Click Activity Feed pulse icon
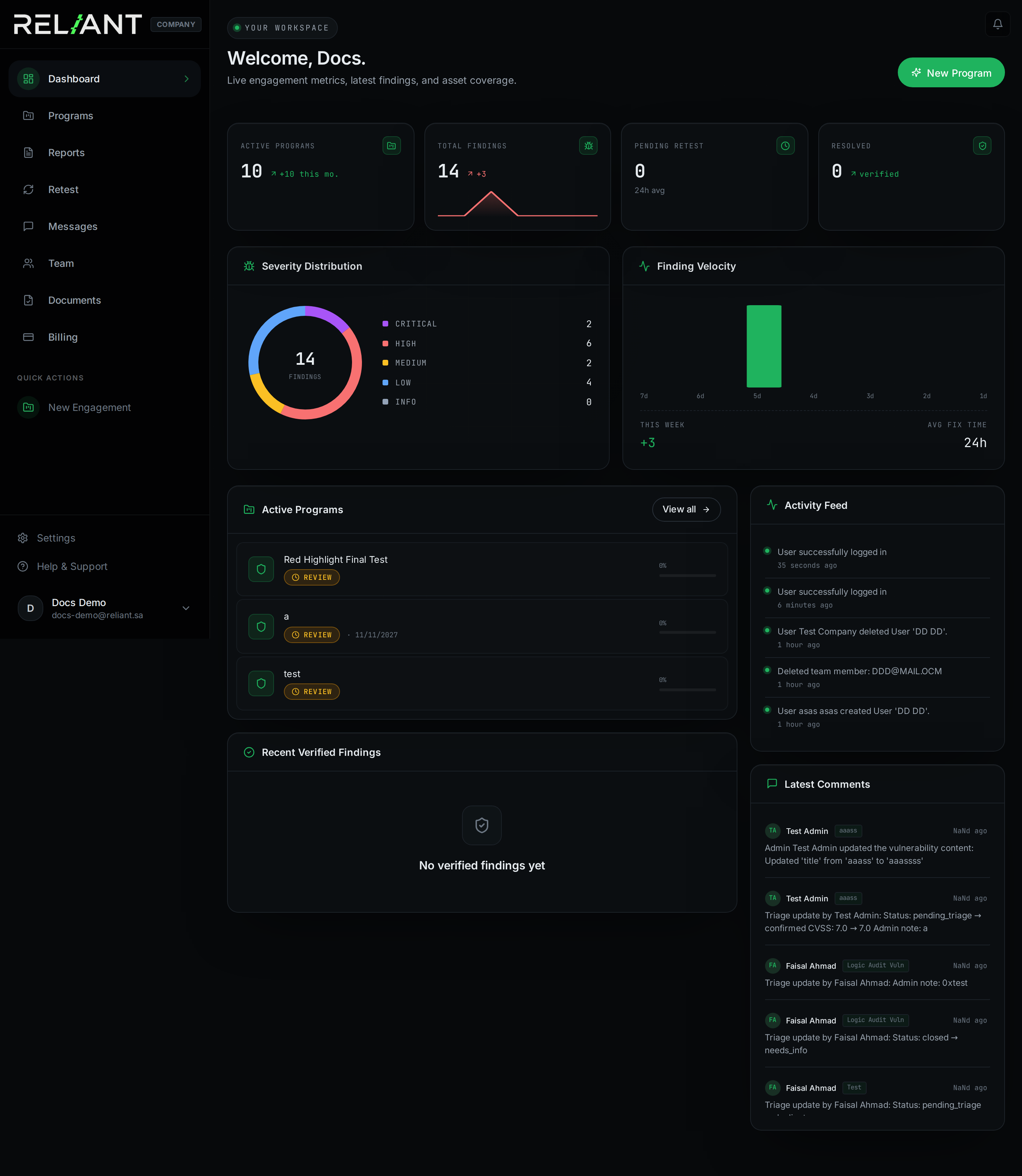Screen dimensions: 1022x1176 click(772, 505)
